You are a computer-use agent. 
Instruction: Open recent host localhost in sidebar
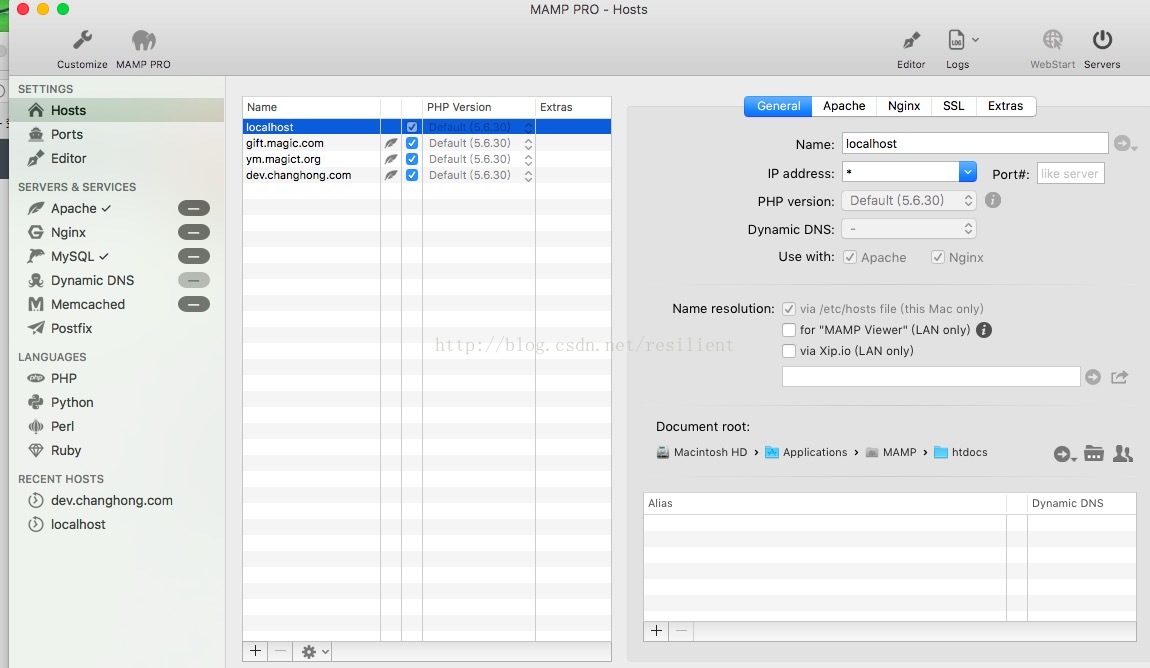tap(78, 525)
